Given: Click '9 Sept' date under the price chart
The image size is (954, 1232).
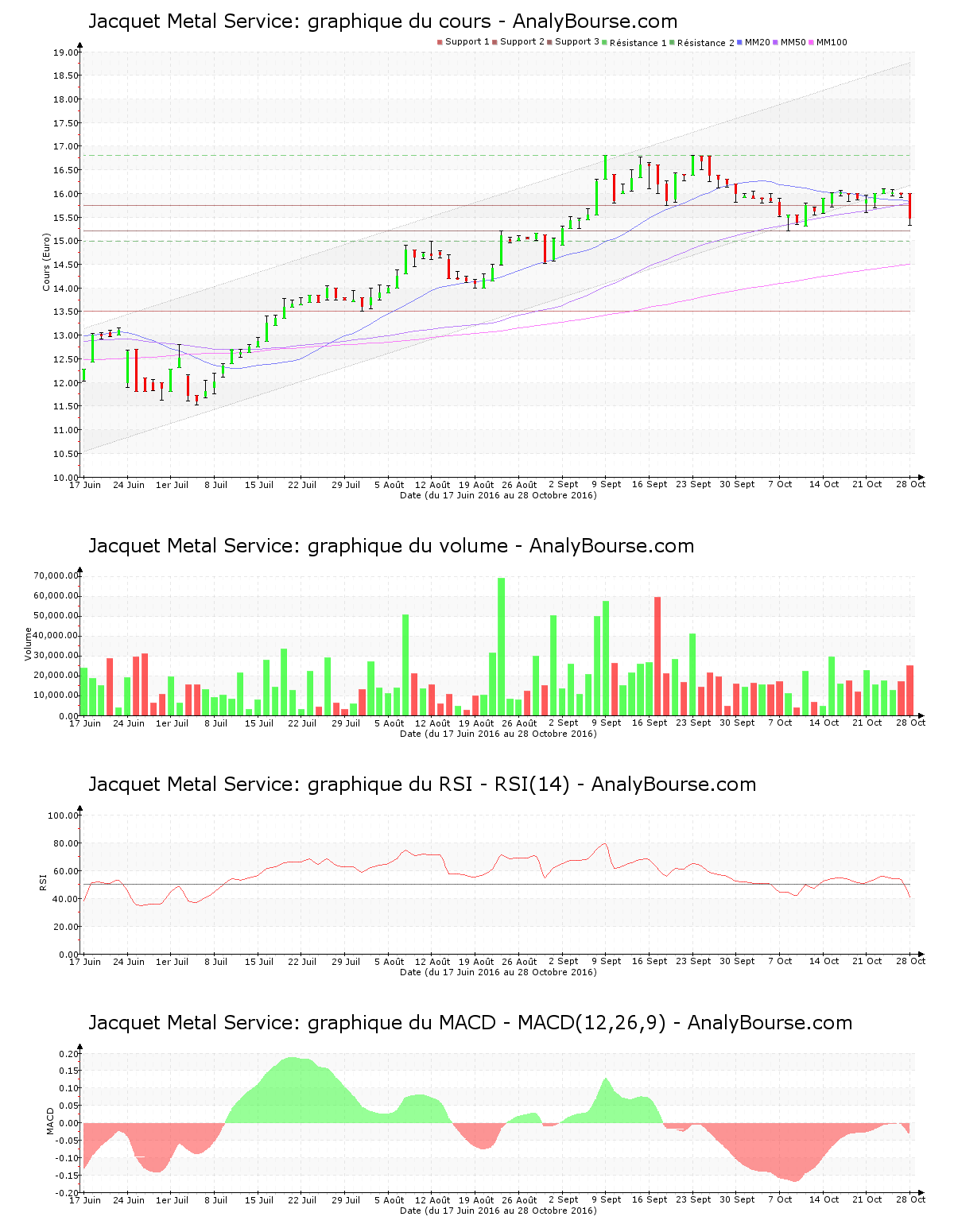Looking at the screenshot, I should (607, 485).
